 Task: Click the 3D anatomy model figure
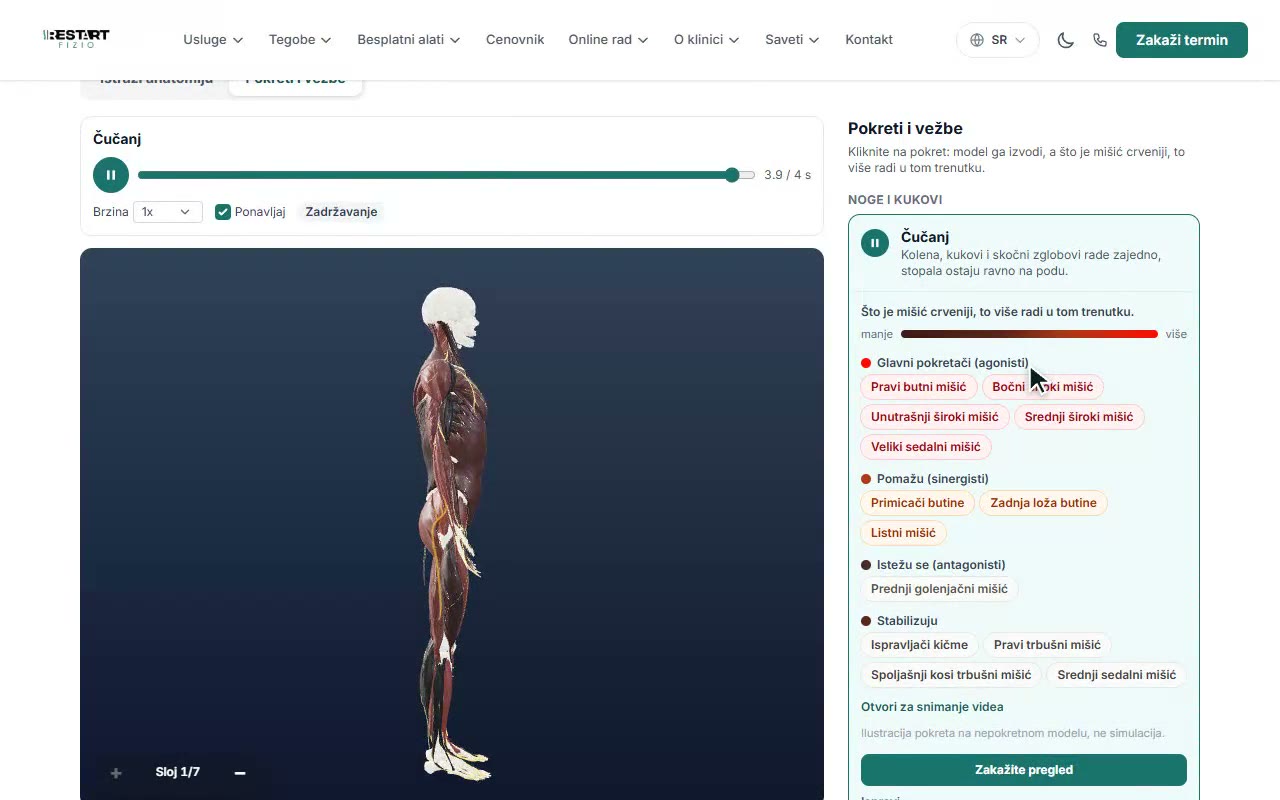453,532
